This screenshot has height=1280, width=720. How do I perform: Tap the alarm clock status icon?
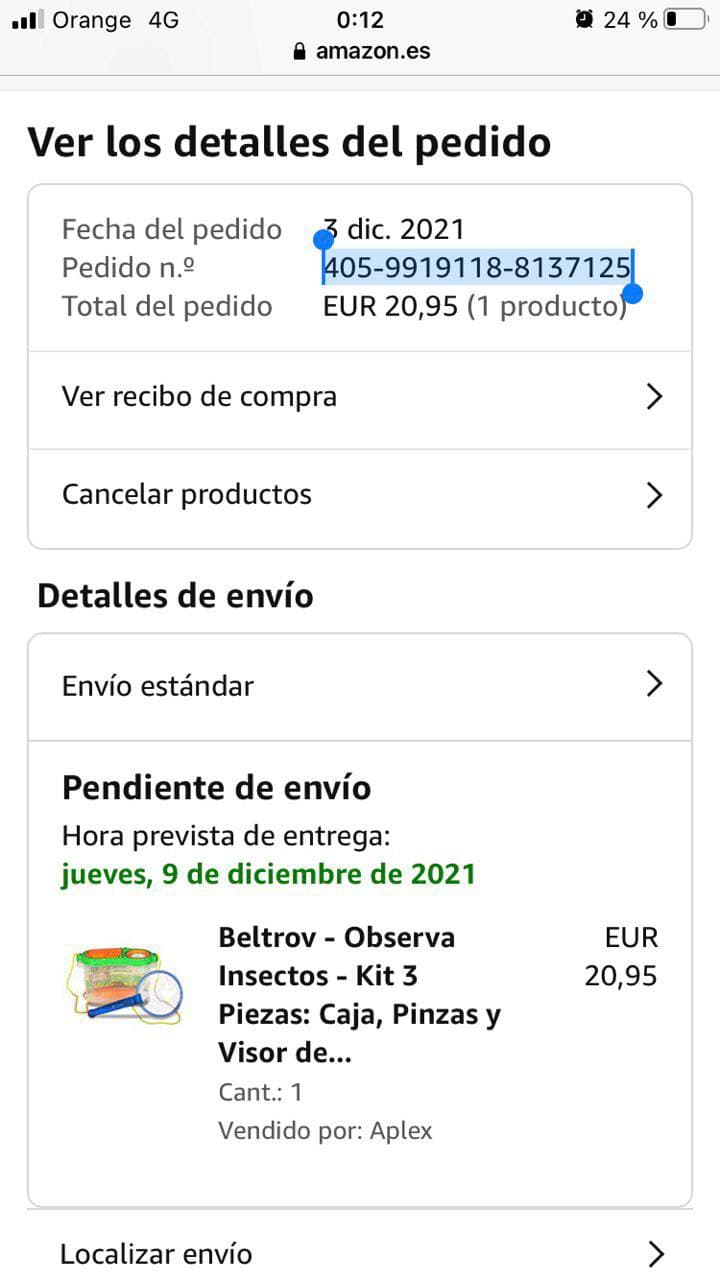pyautogui.click(x=585, y=19)
